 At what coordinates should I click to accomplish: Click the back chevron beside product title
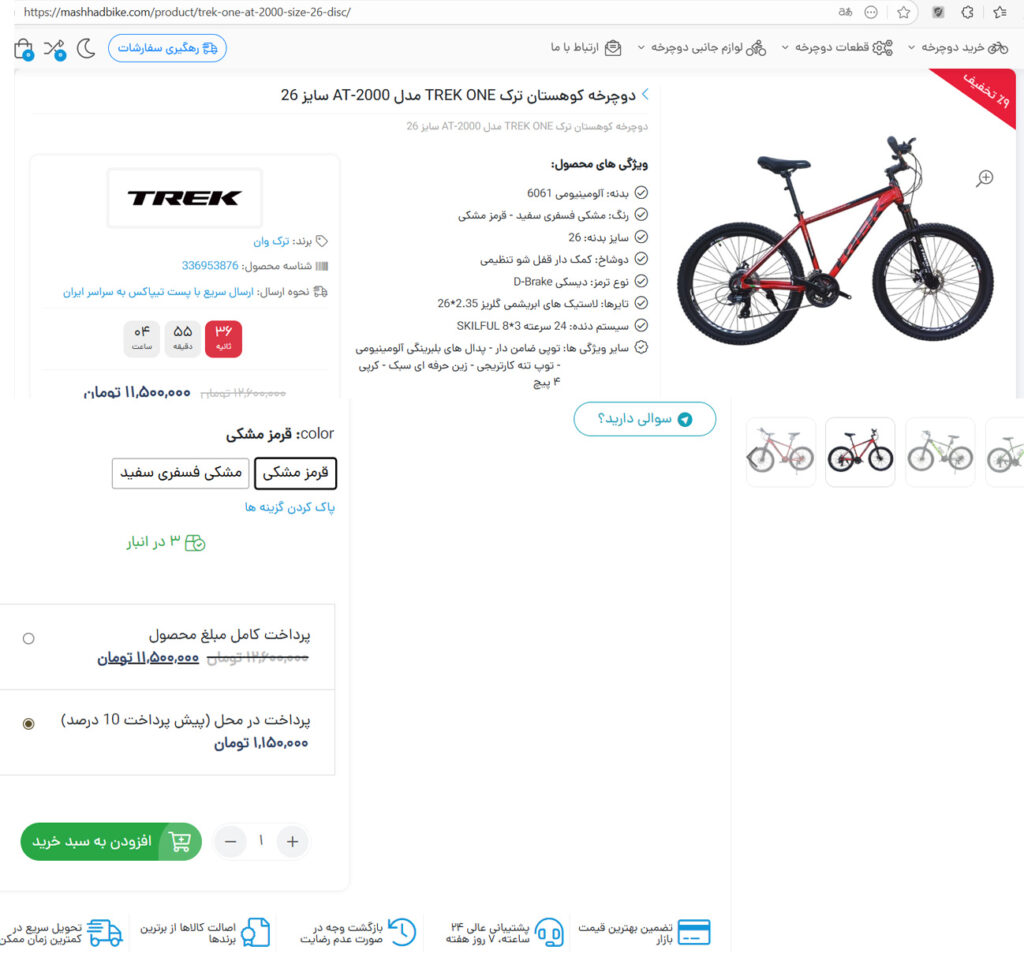[x=645, y=95]
